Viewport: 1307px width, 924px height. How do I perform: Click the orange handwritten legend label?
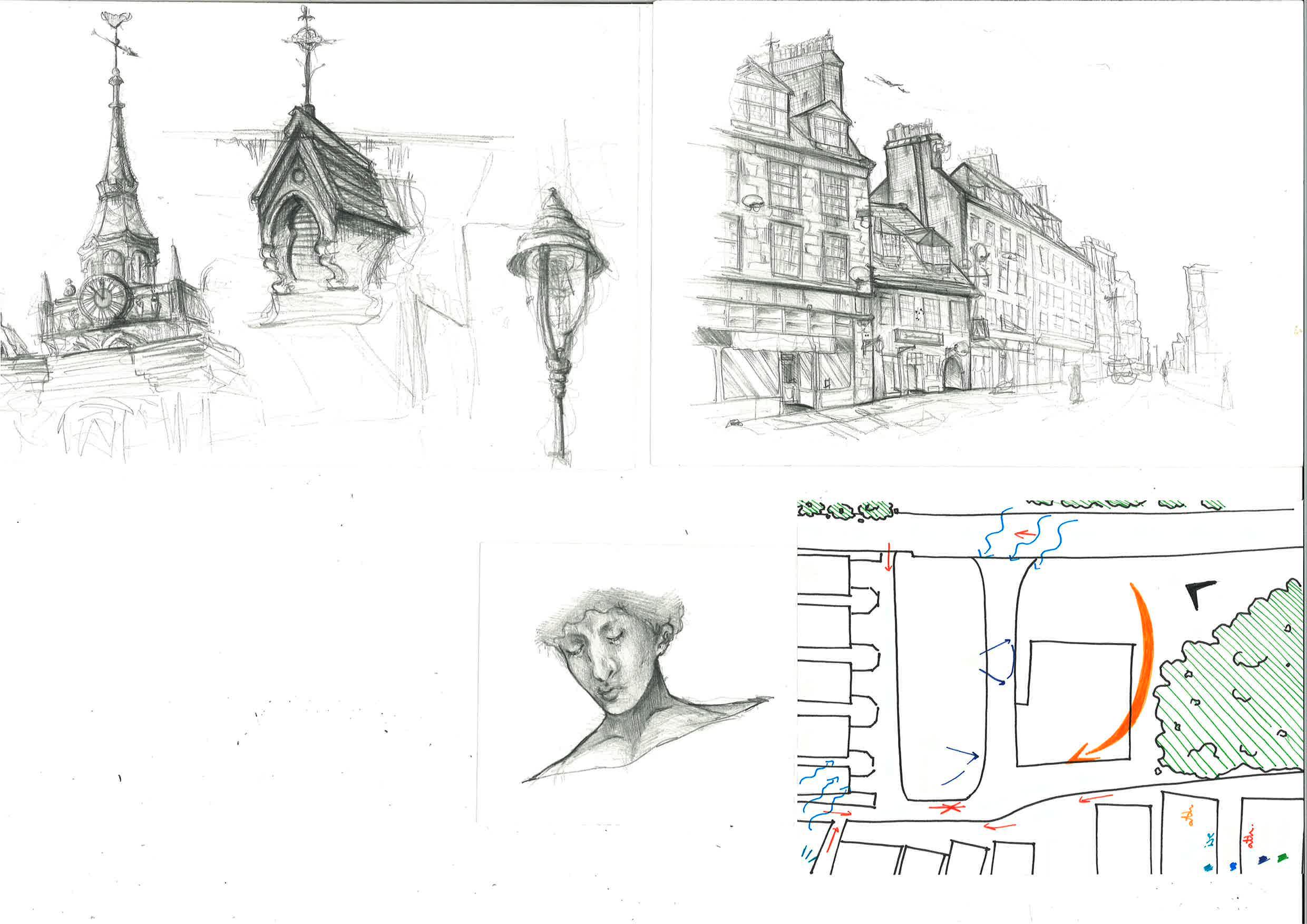(x=1187, y=816)
